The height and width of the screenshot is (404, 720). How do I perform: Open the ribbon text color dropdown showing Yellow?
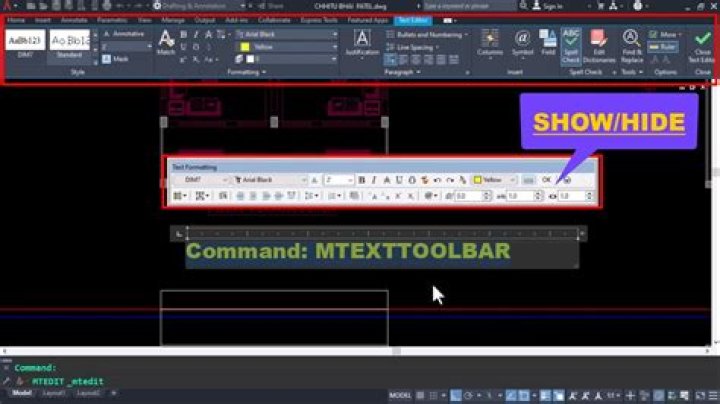pos(287,47)
